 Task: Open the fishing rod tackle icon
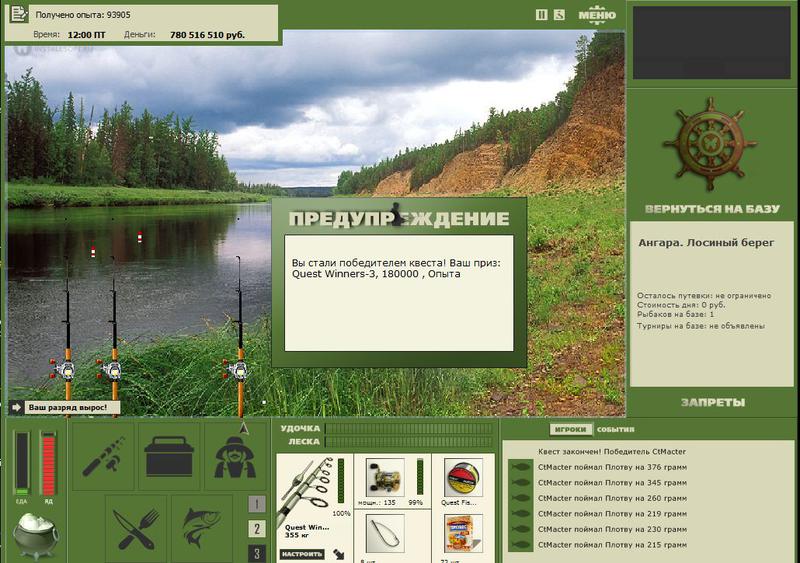[x=104, y=456]
